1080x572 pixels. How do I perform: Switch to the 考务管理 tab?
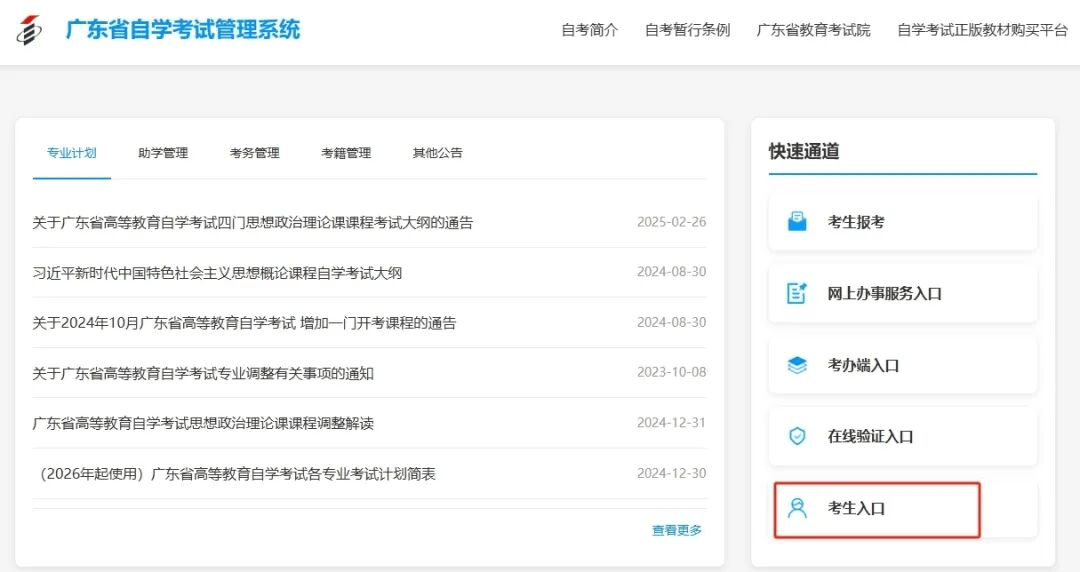[254, 153]
